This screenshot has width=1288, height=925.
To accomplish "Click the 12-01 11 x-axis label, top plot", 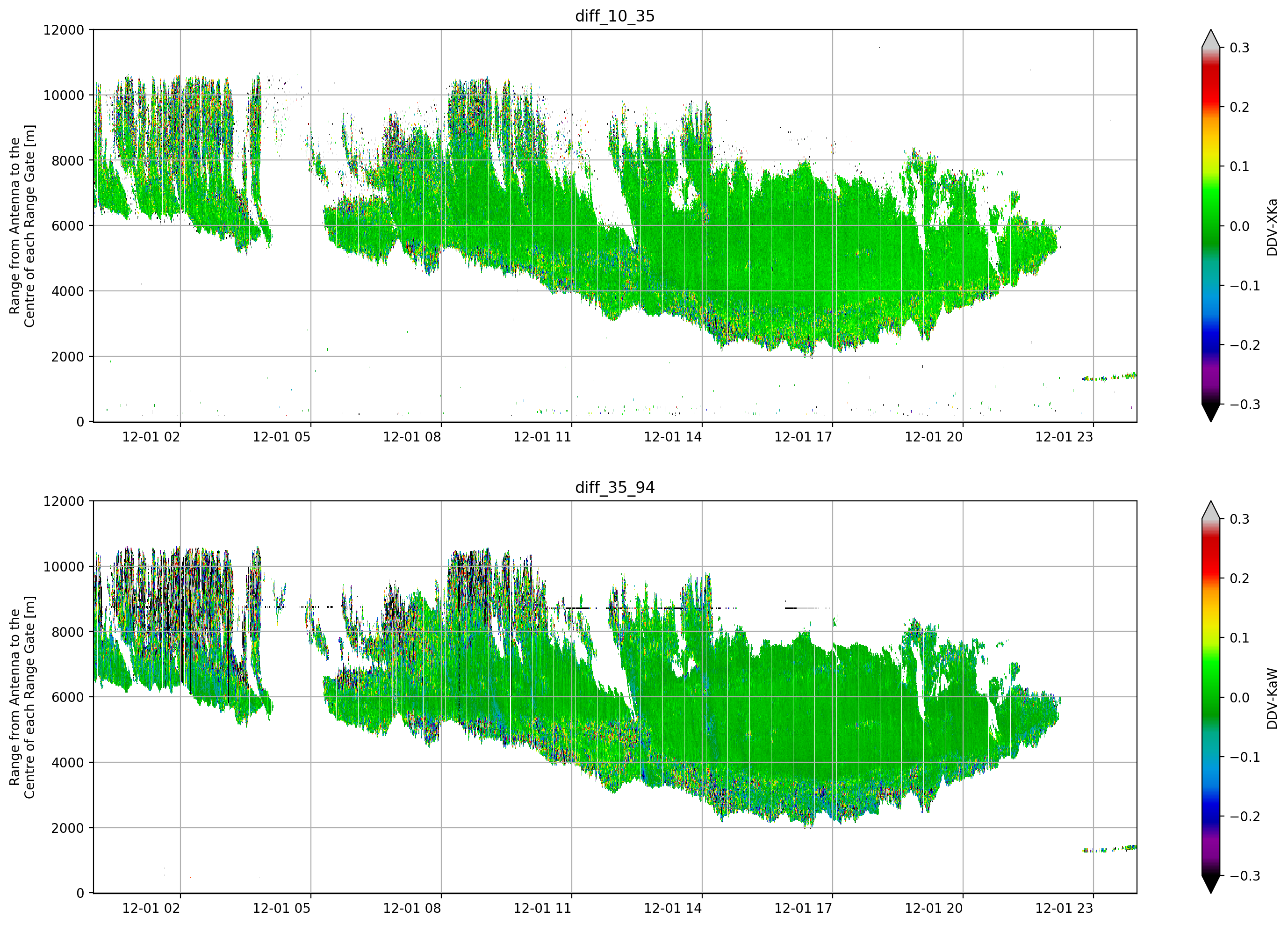I will (542, 437).
